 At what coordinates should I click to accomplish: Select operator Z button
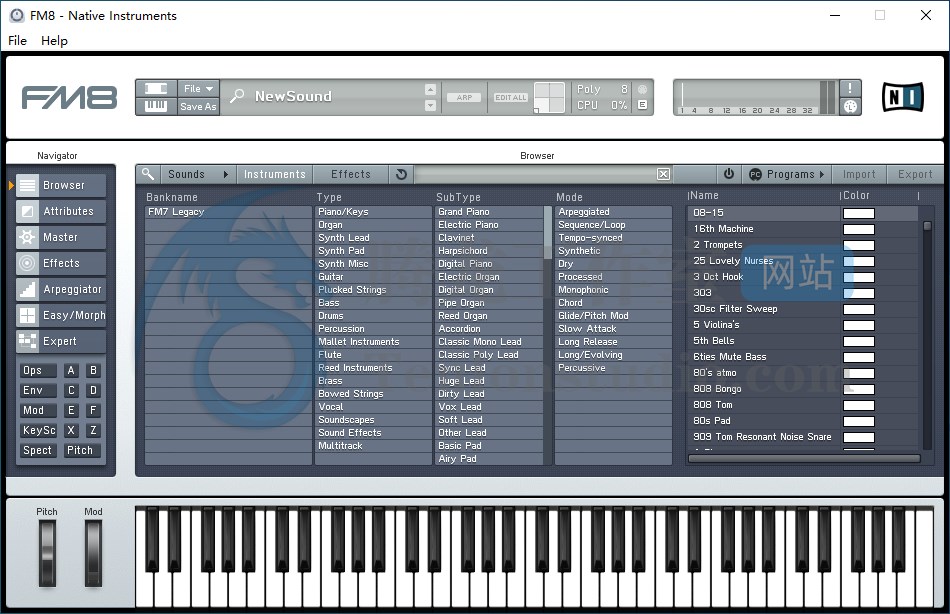point(93,430)
